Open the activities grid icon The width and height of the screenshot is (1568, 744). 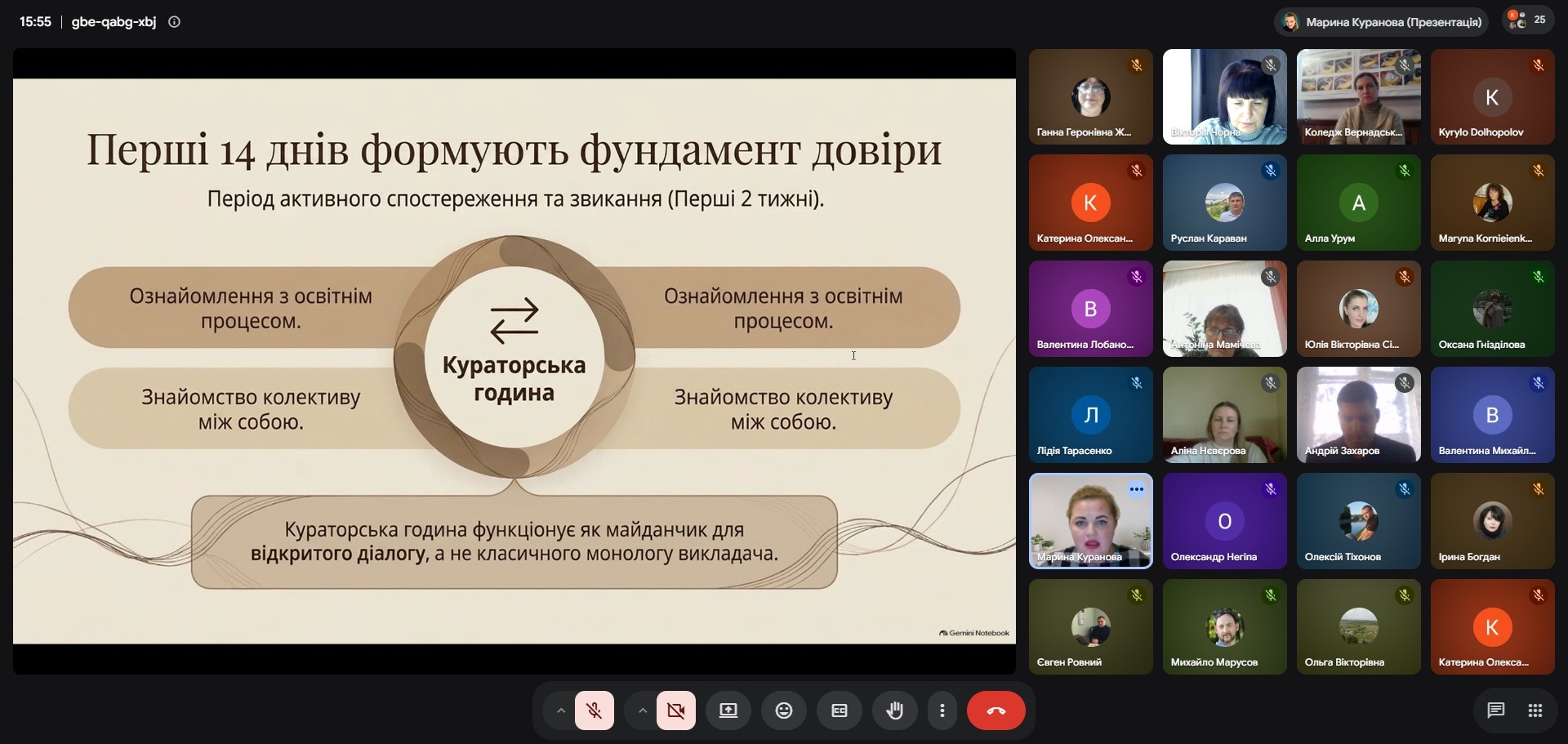point(1535,711)
